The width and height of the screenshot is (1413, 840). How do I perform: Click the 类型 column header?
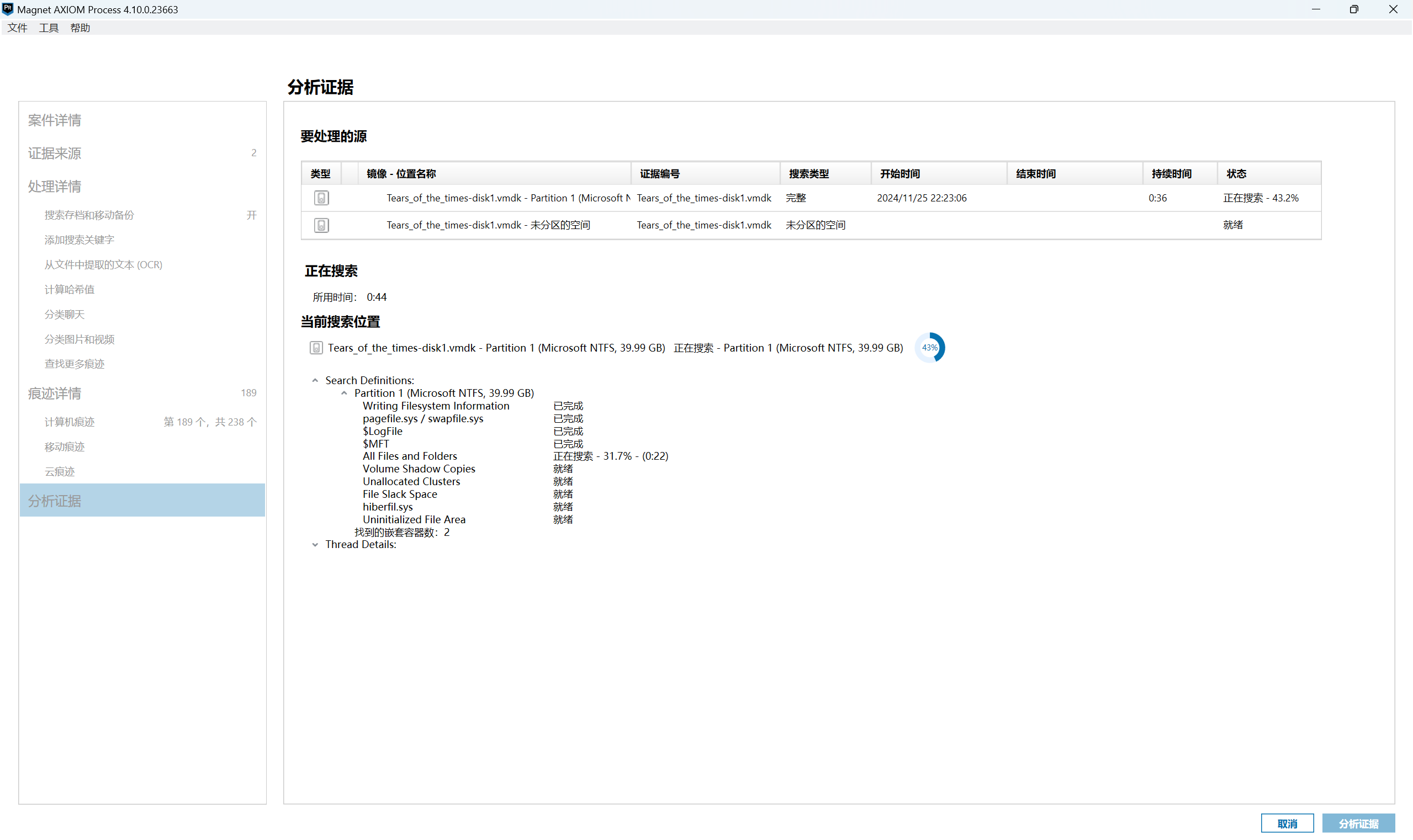[x=321, y=174]
